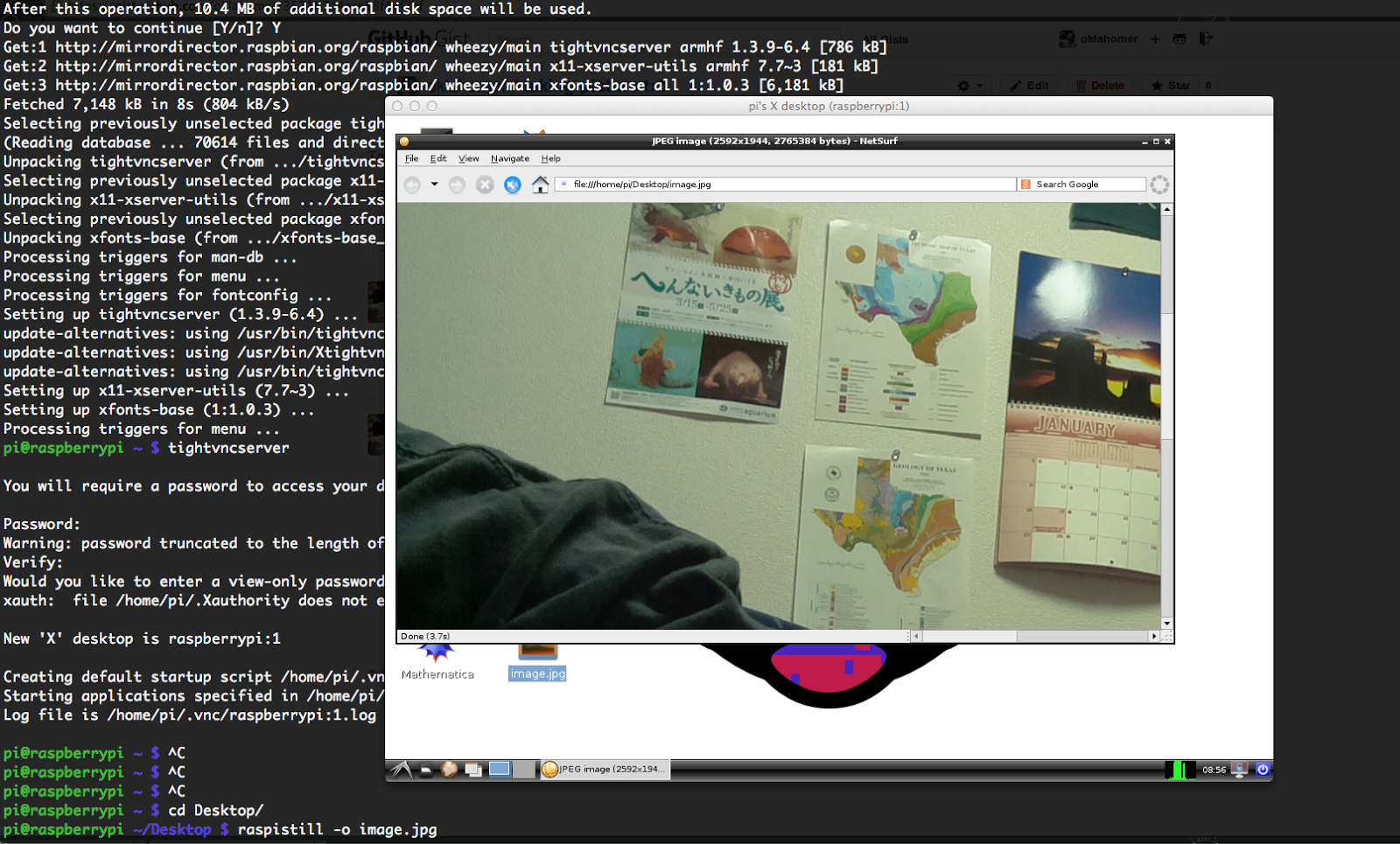Screen dimensions: 1400x844
Task: Open the Navigate menu in NetSurf
Action: 510,158
